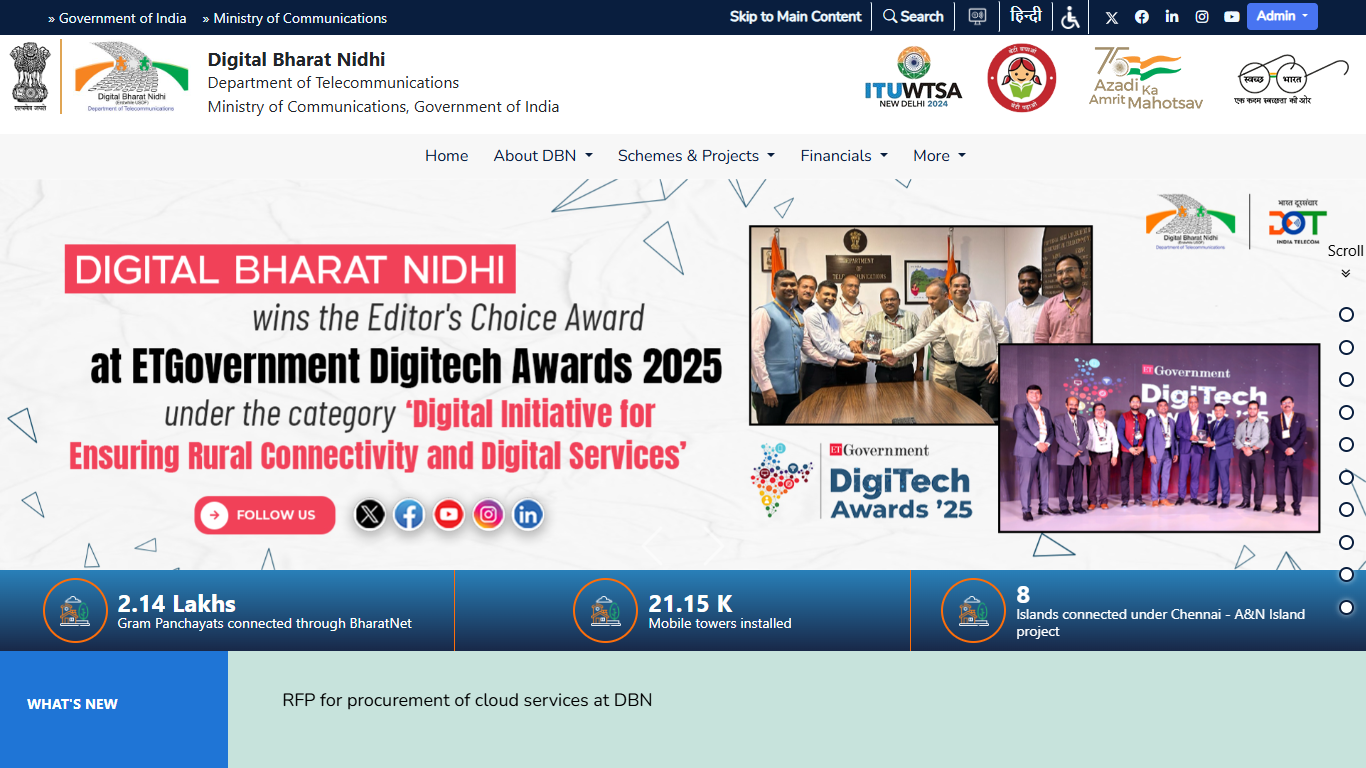Open the accessibility wheelchair icon
This screenshot has height=768, width=1366.
click(1071, 17)
